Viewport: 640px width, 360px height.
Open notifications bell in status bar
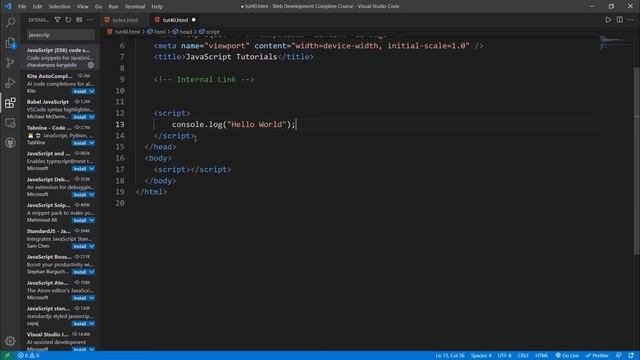631,356
